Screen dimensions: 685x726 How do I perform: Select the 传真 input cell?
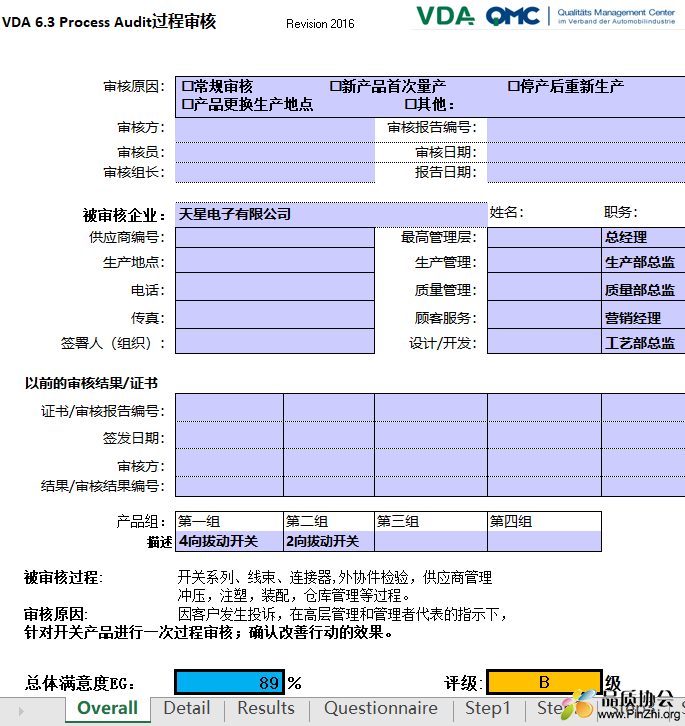coord(275,315)
